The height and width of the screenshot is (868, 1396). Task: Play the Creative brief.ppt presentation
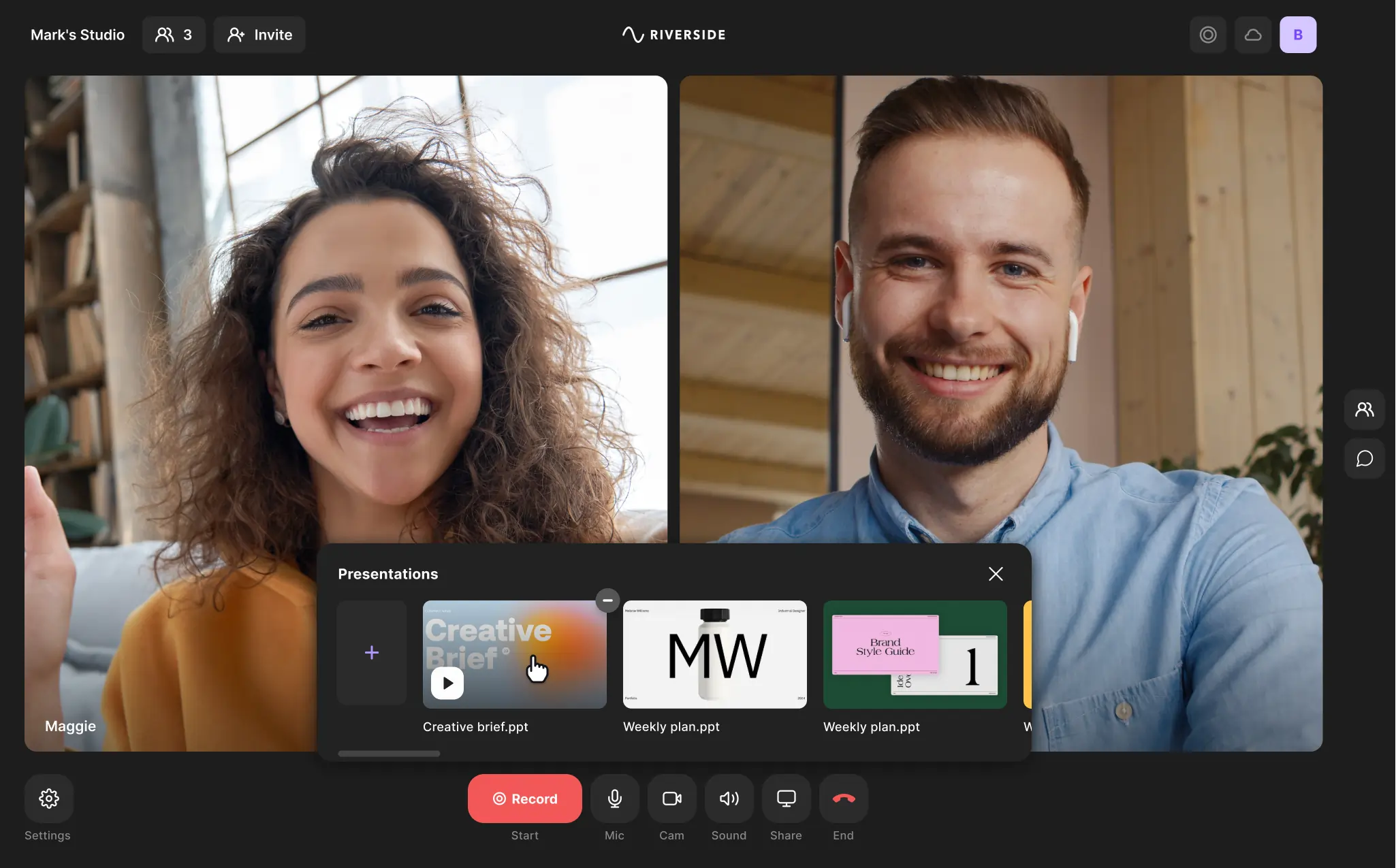(x=447, y=682)
